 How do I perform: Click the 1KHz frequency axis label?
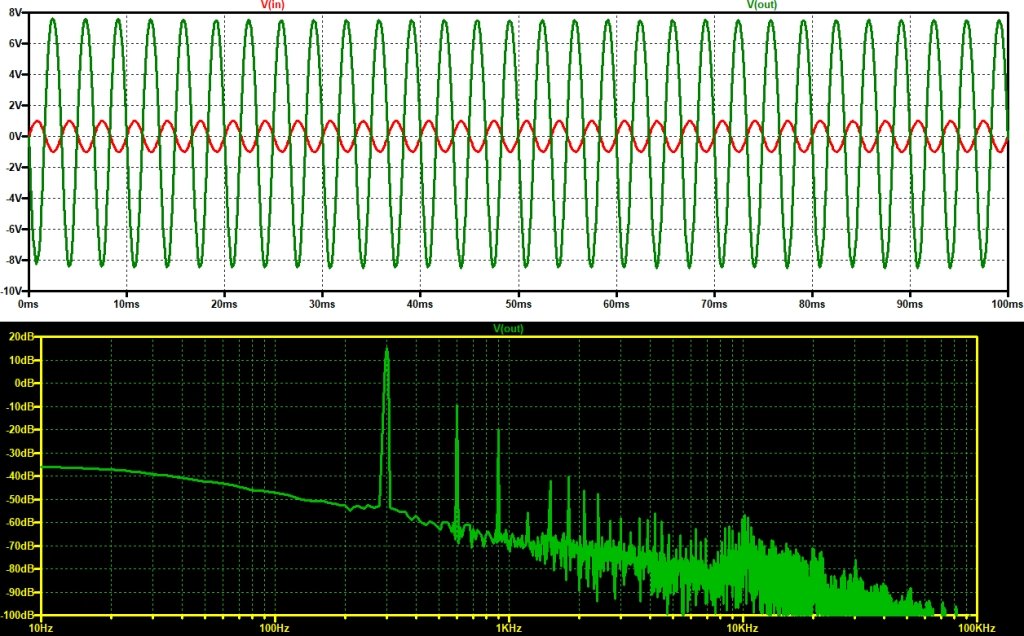point(508,628)
